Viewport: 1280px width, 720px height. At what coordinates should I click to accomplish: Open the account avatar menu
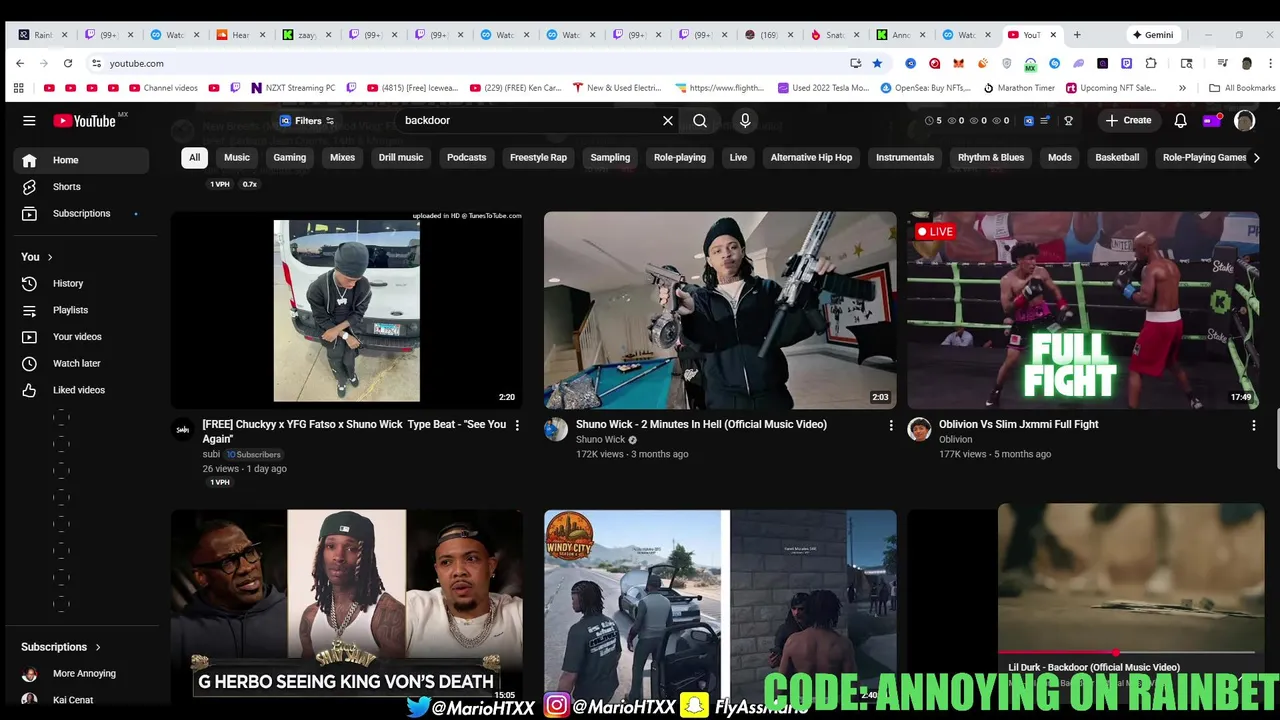click(1244, 121)
